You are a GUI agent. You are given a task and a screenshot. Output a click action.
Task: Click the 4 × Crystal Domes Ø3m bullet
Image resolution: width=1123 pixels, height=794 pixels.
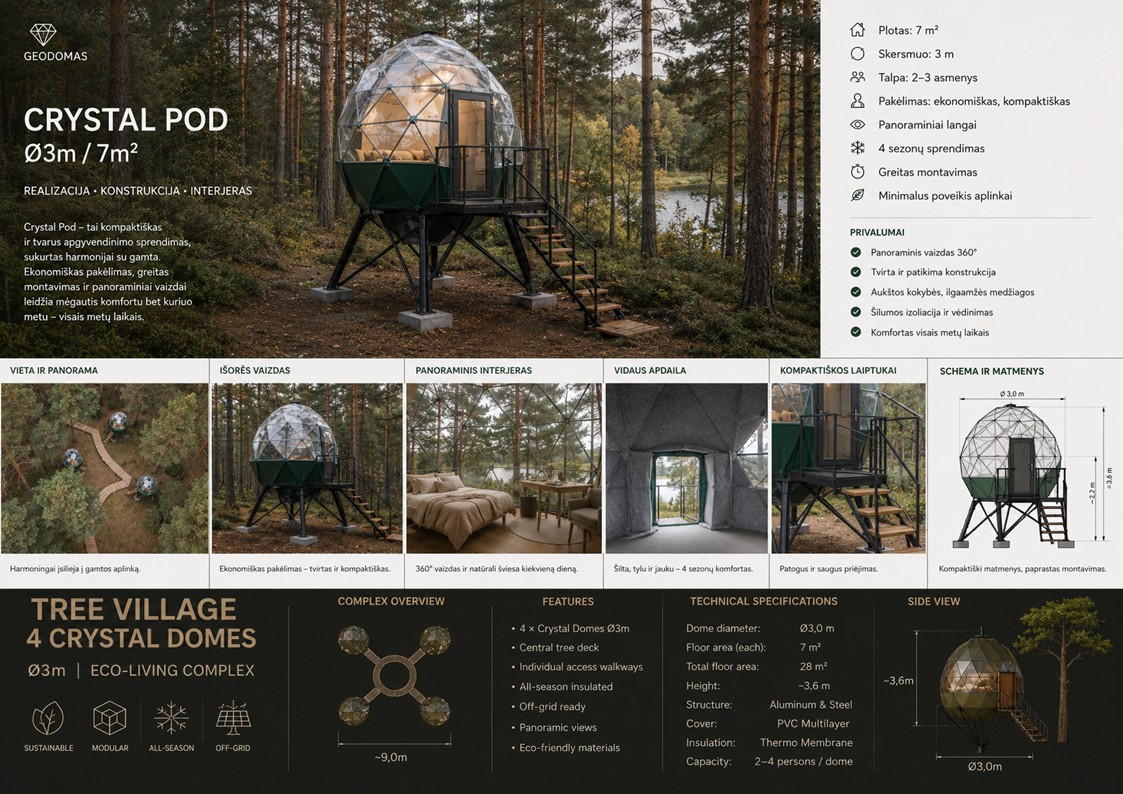[570, 629]
